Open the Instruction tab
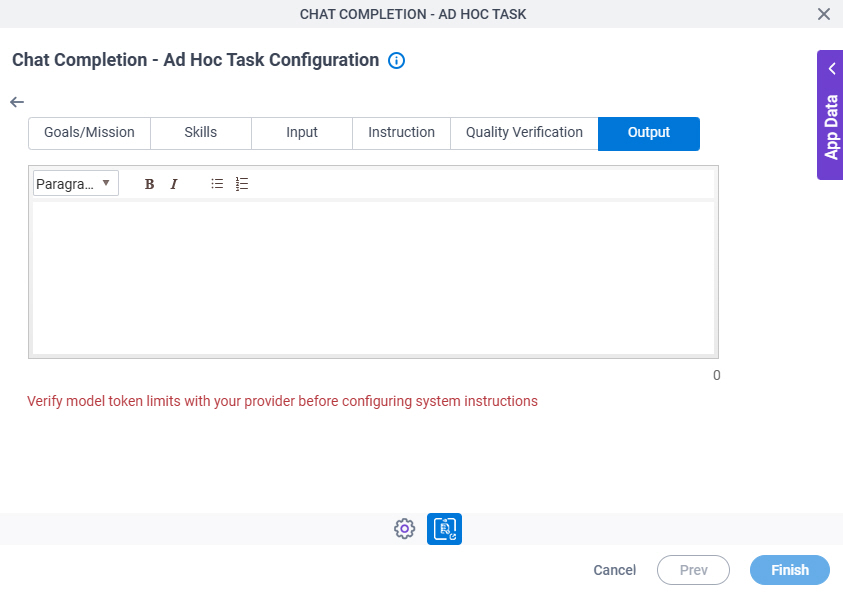 (x=401, y=133)
